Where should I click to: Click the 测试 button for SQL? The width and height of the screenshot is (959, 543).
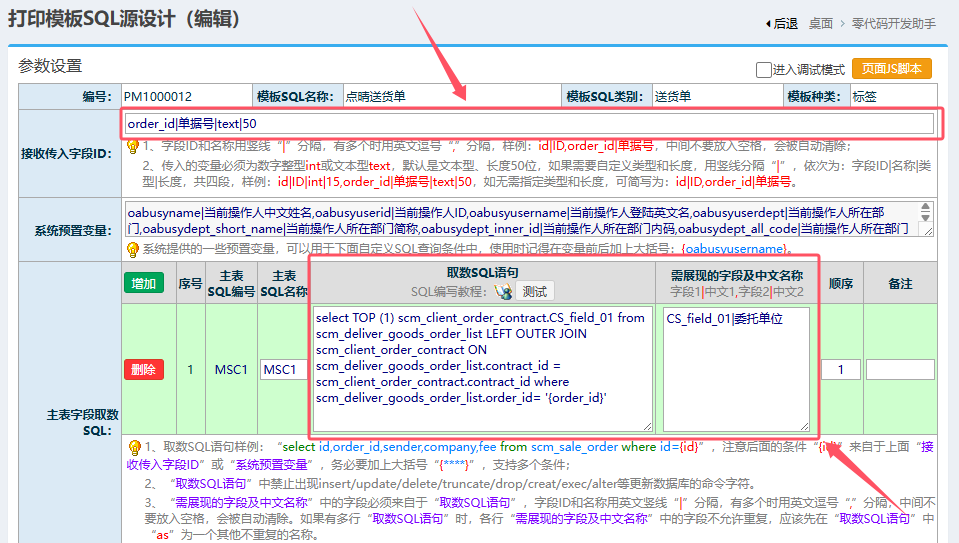point(535,291)
